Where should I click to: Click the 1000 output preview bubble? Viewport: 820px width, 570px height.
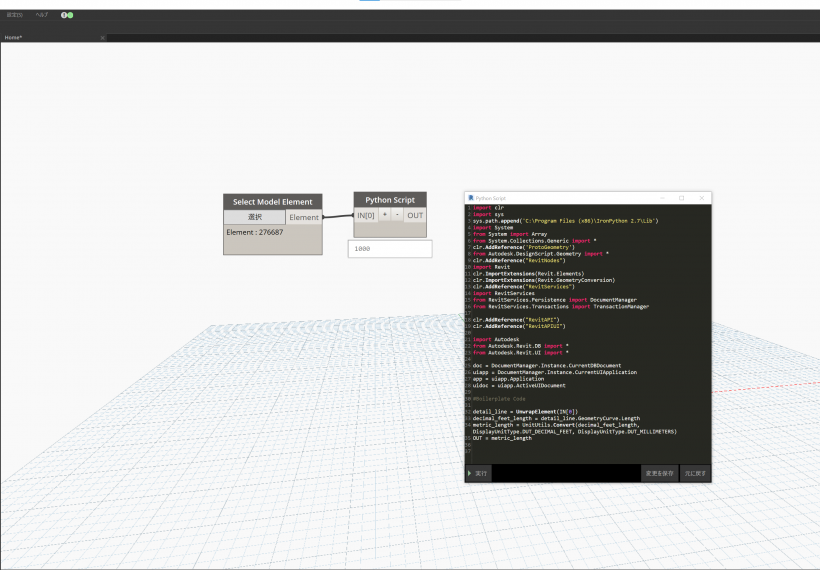(x=390, y=248)
